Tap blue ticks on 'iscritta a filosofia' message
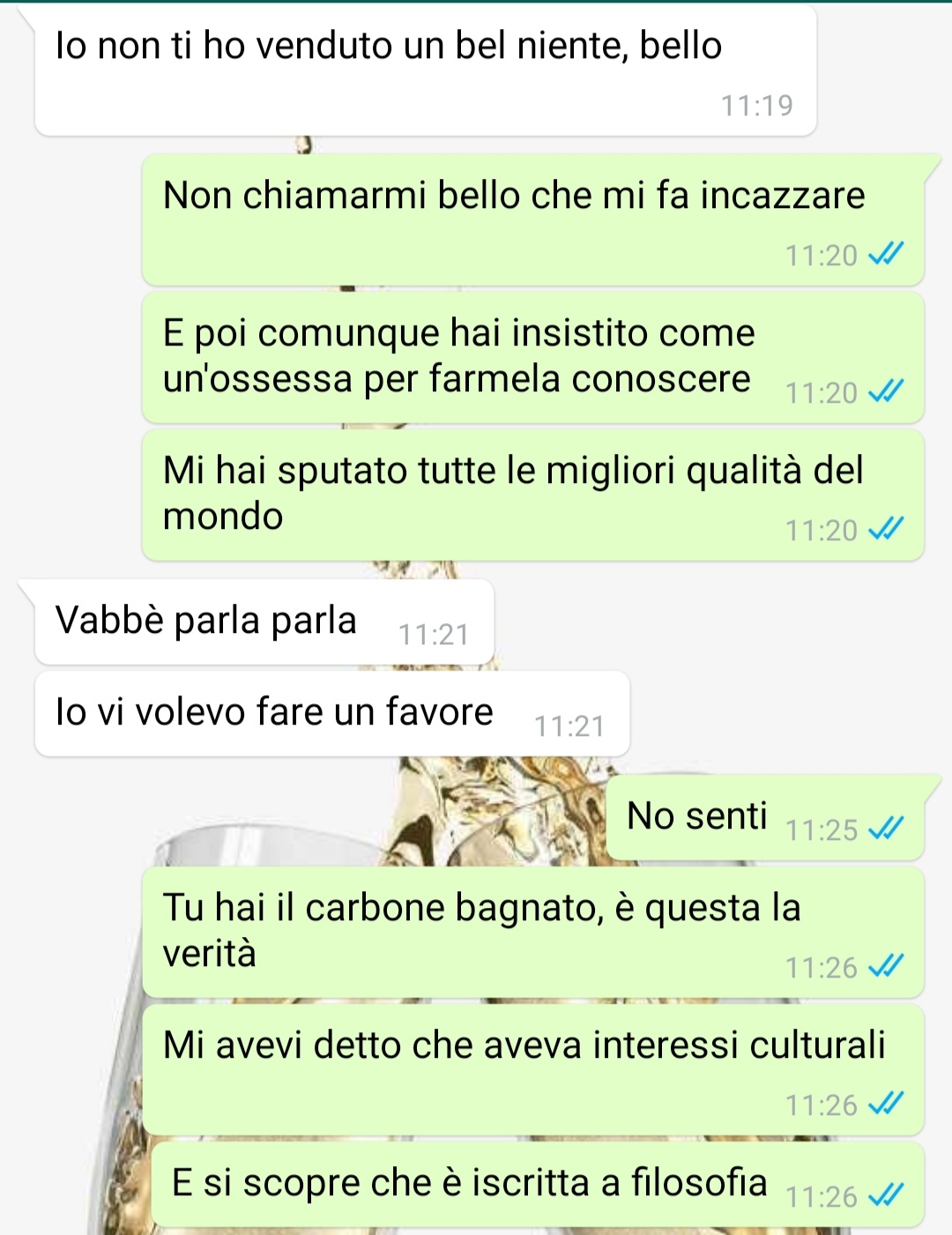The width and height of the screenshot is (952, 1235). [886, 1196]
